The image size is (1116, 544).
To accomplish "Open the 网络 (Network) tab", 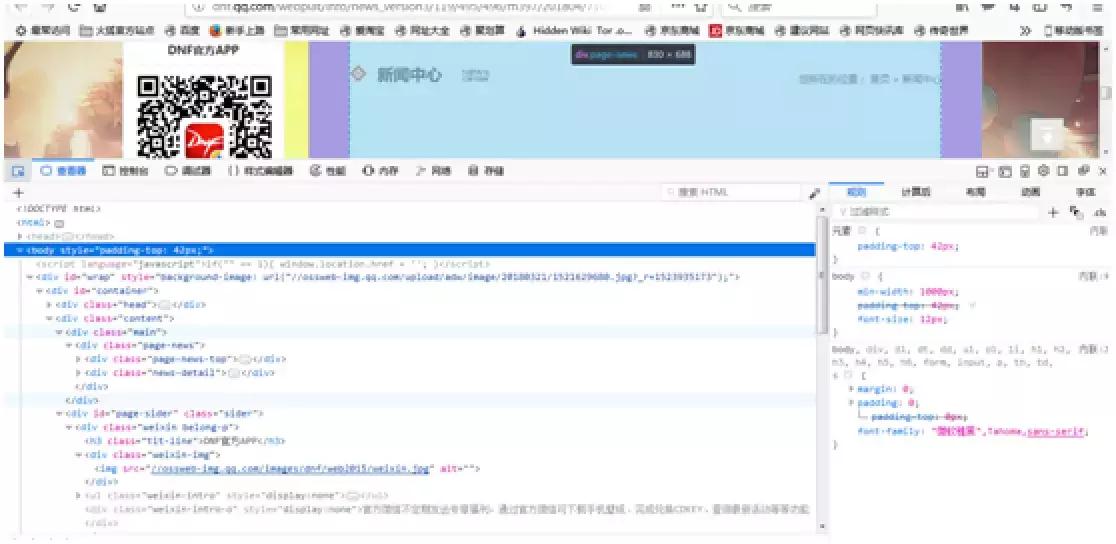I will (433, 171).
